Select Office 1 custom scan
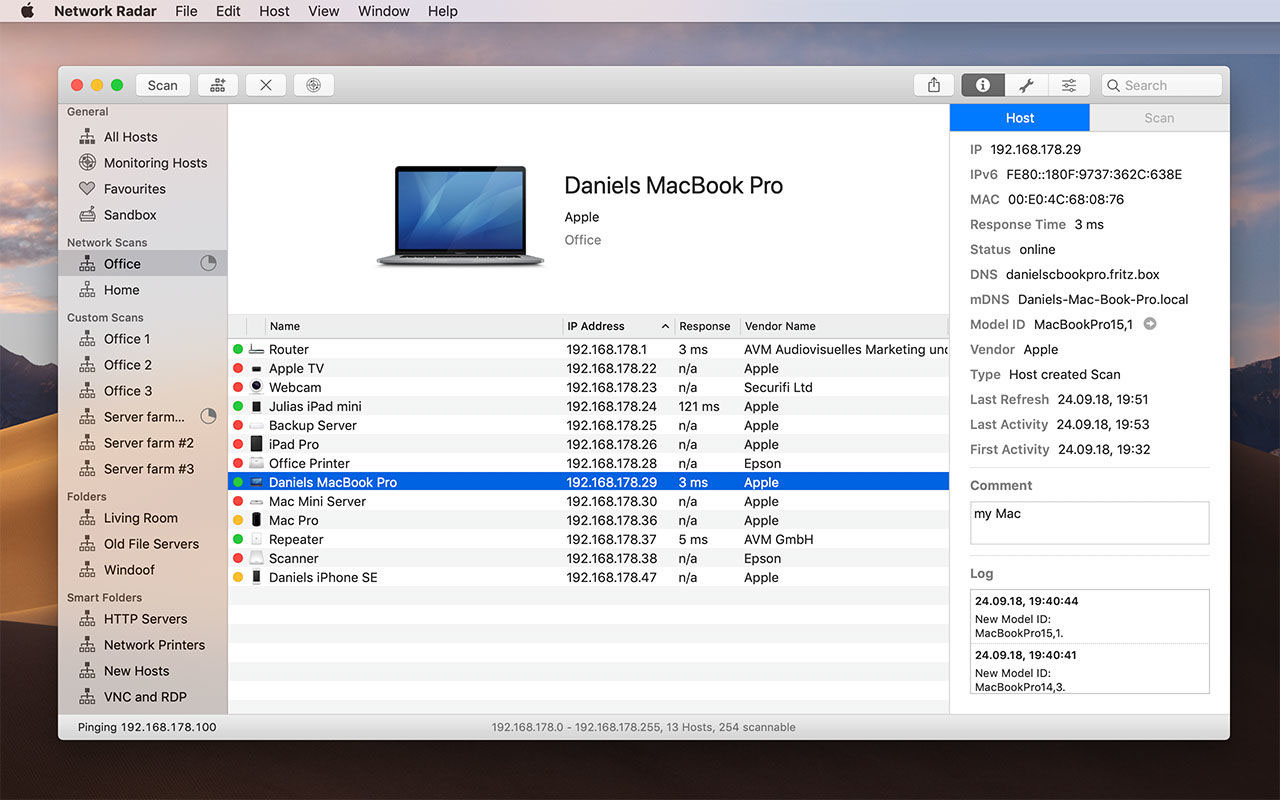Viewport: 1280px width, 800px height. (x=142, y=339)
